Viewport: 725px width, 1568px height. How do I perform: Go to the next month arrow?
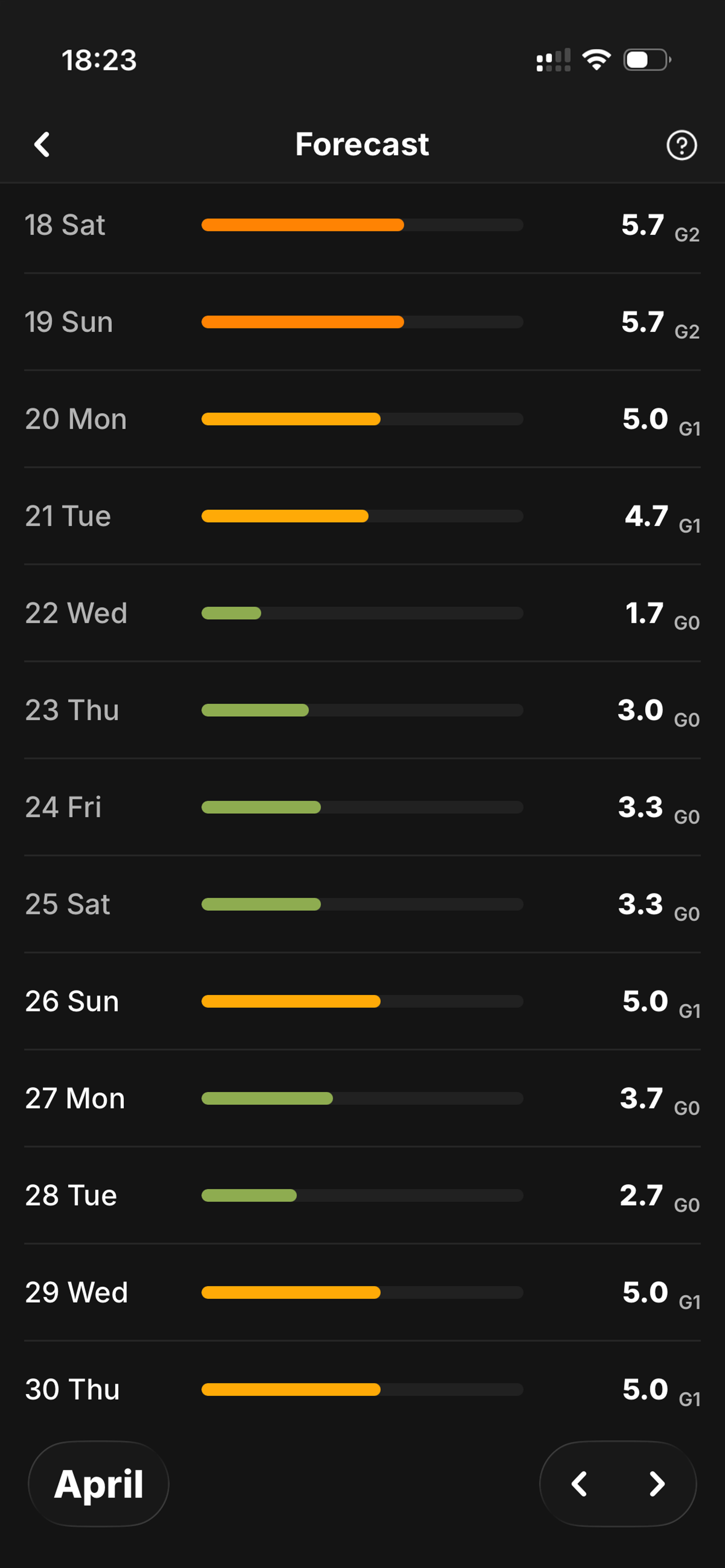click(657, 1483)
